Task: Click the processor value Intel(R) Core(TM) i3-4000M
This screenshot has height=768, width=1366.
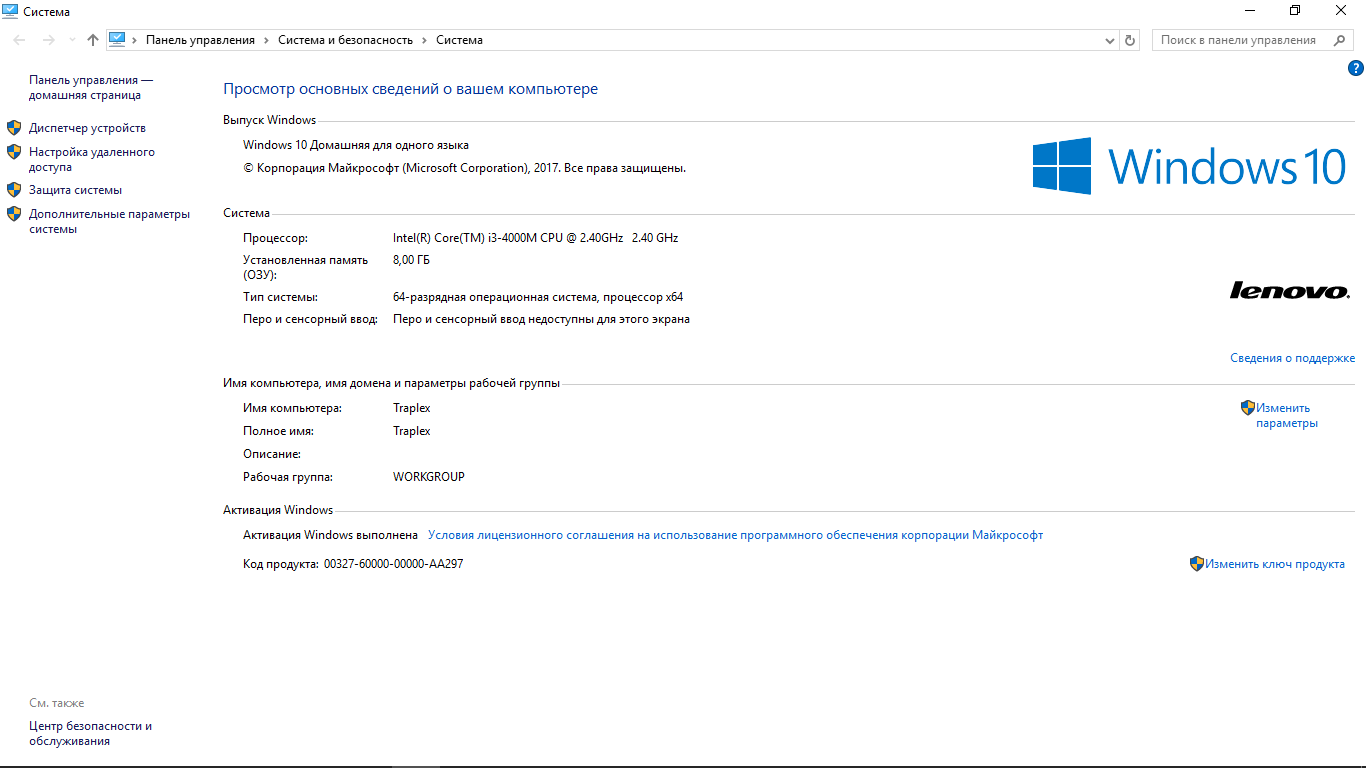Action: [536, 238]
